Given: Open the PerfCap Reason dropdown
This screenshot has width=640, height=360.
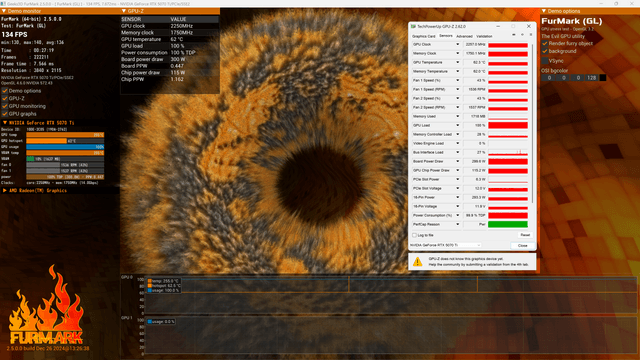Looking at the screenshot, I should [x=457, y=224].
